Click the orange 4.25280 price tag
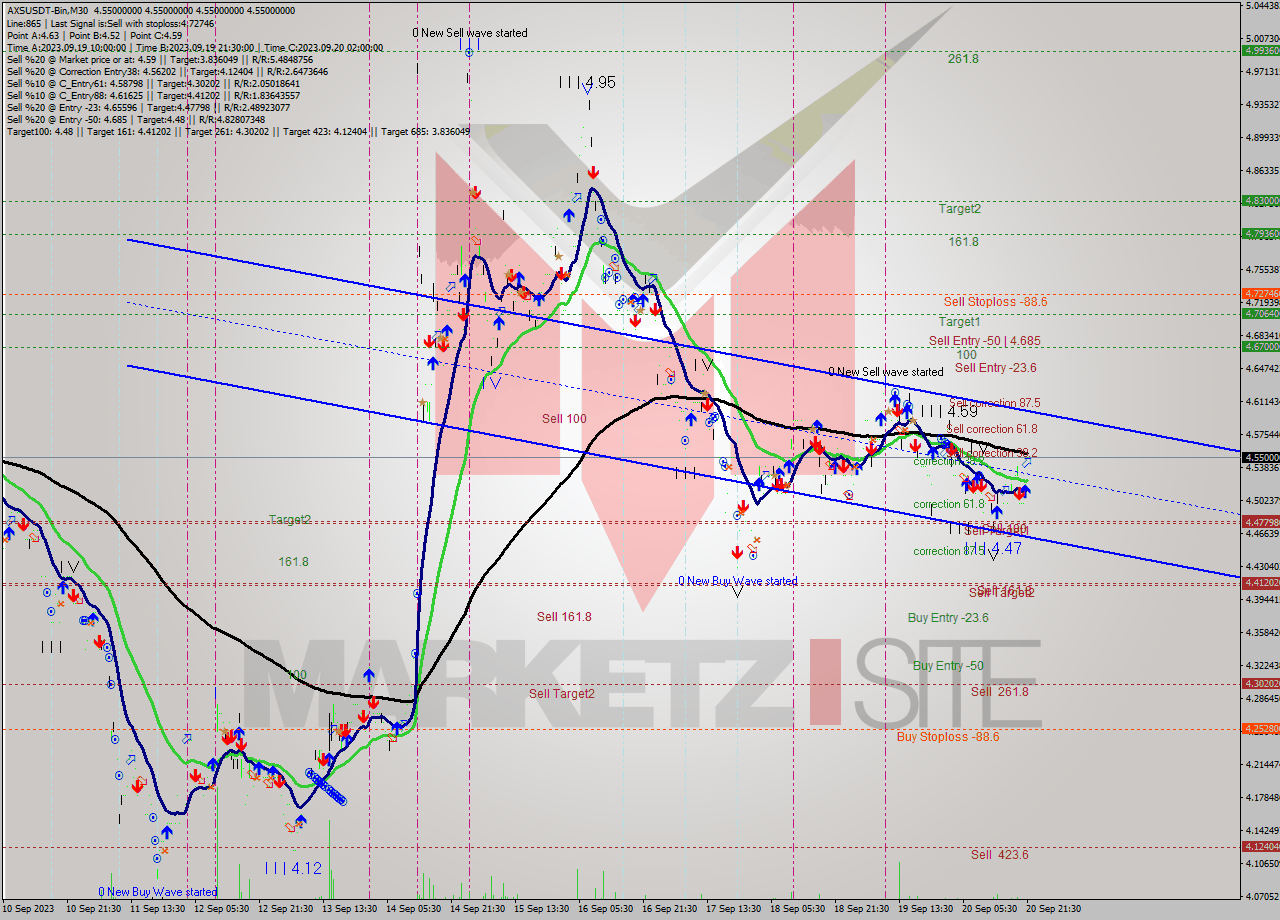1280x920 pixels. [1260, 729]
